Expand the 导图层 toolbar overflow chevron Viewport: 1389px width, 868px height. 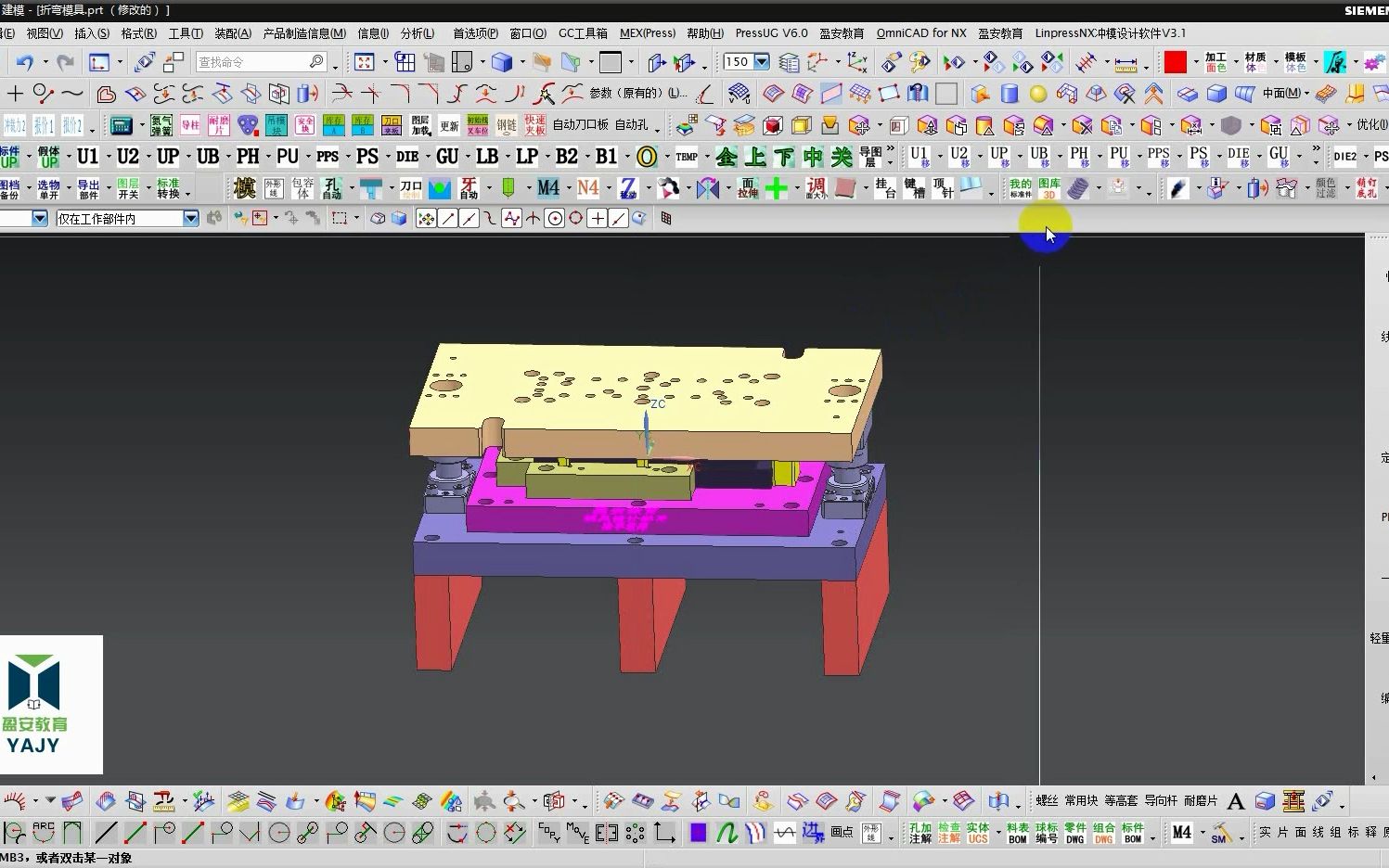tap(891, 149)
